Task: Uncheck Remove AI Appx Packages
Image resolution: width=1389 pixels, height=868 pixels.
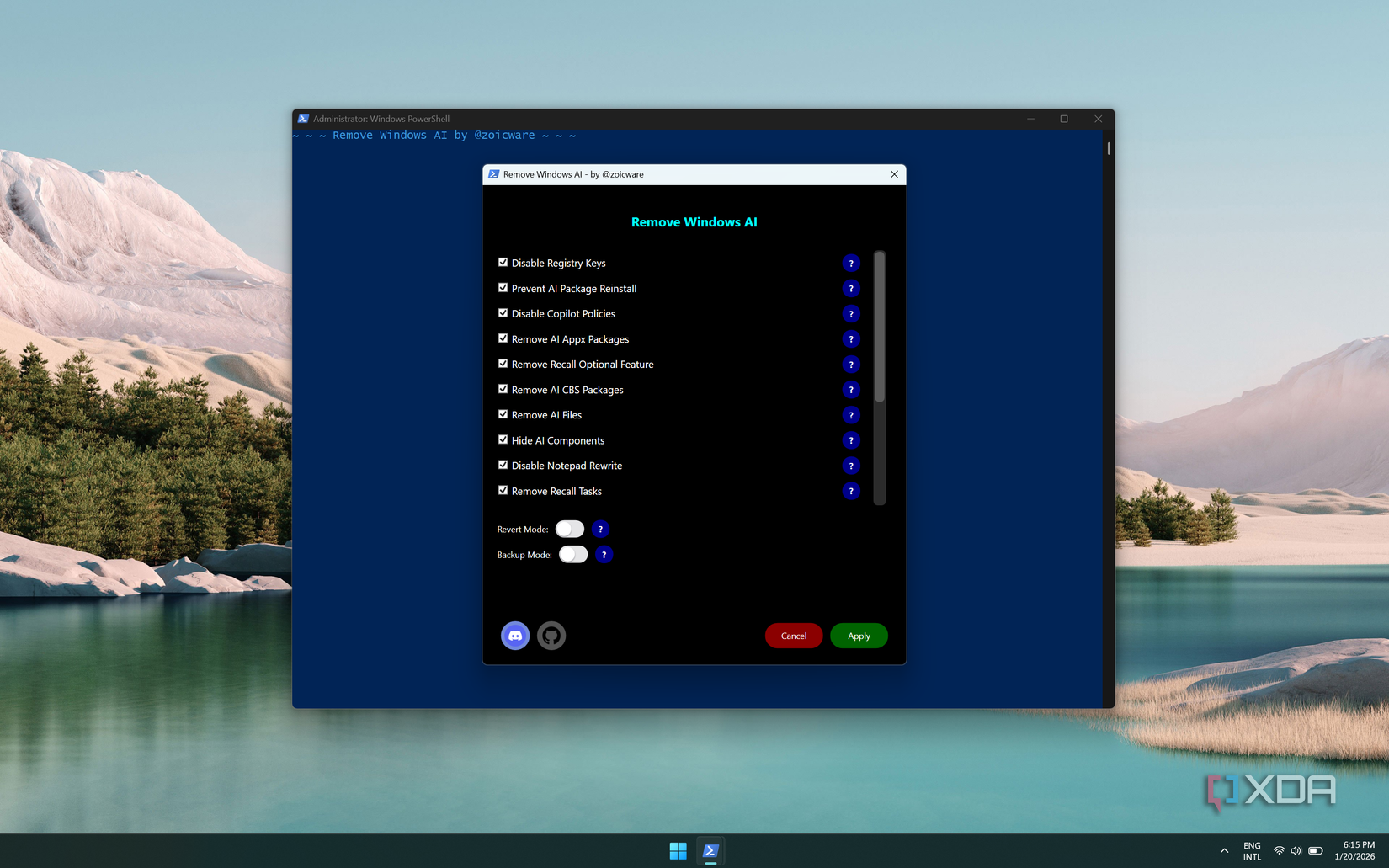Action: (503, 338)
